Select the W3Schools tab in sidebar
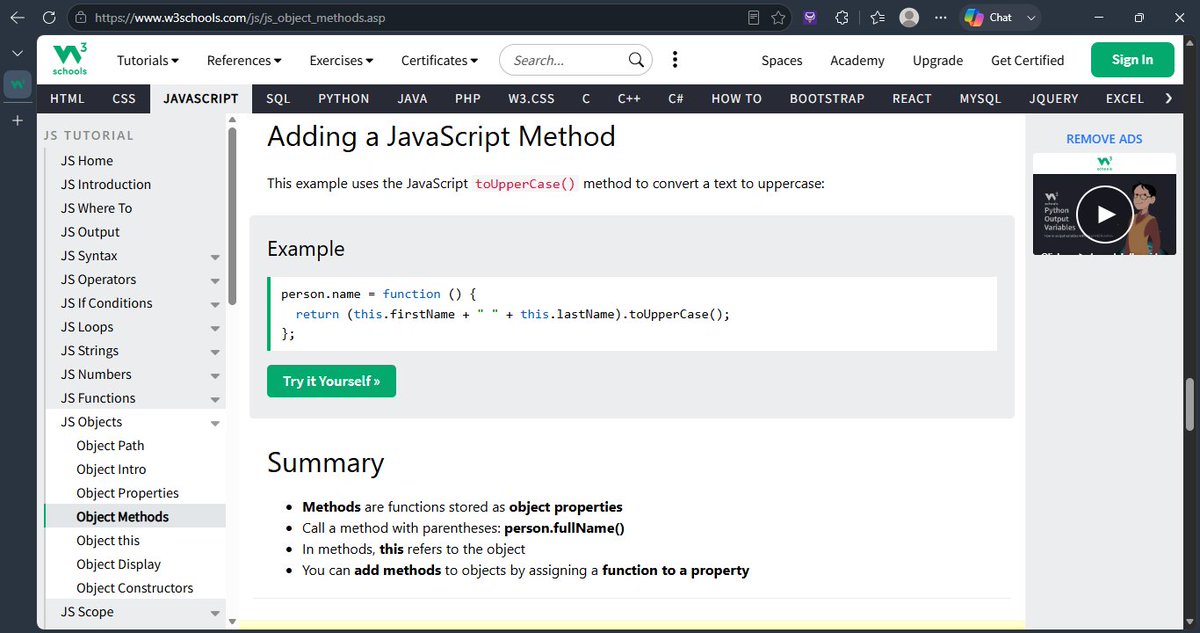The image size is (1200, 633). [17, 85]
